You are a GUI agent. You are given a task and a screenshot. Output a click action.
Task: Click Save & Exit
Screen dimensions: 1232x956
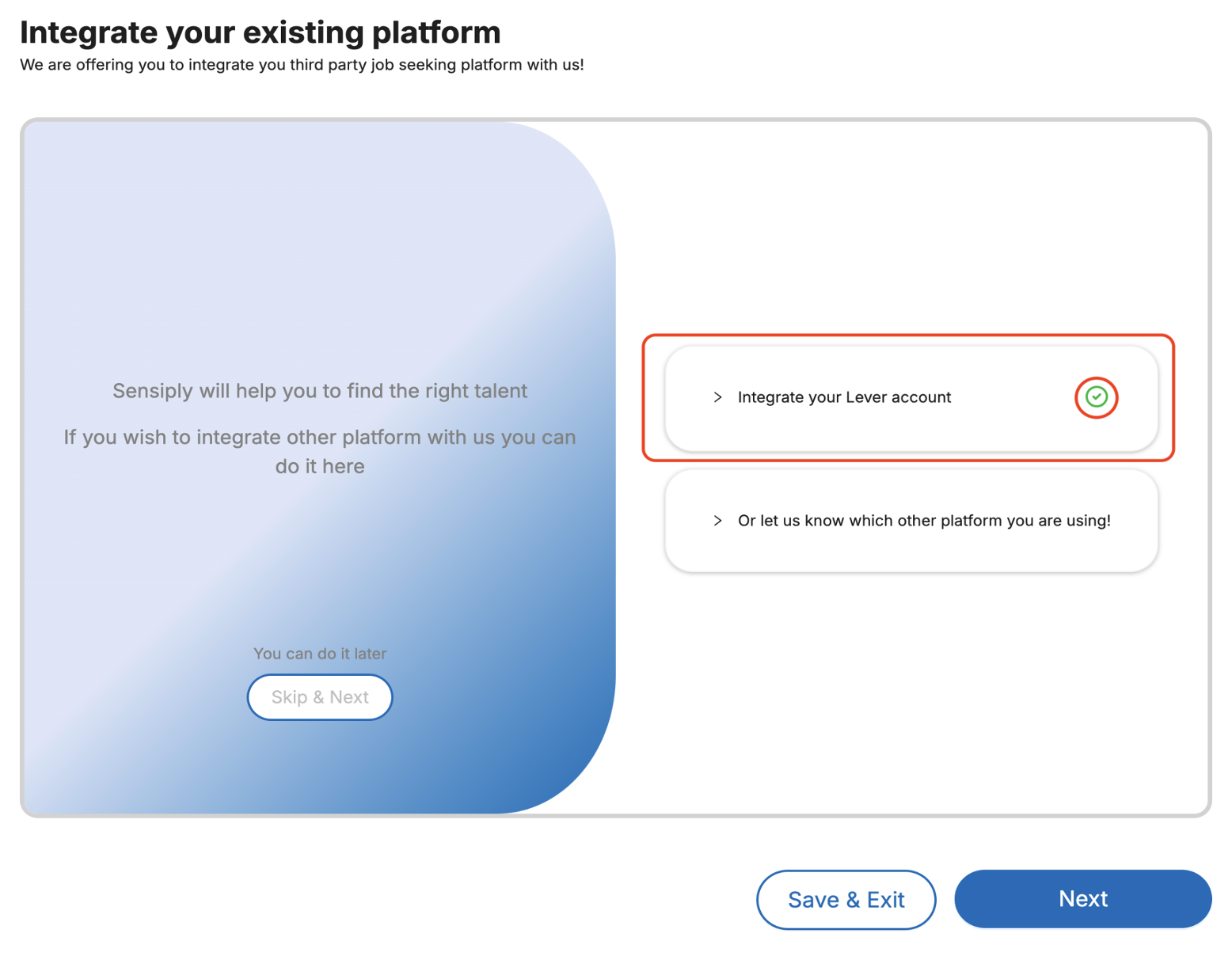click(x=846, y=899)
